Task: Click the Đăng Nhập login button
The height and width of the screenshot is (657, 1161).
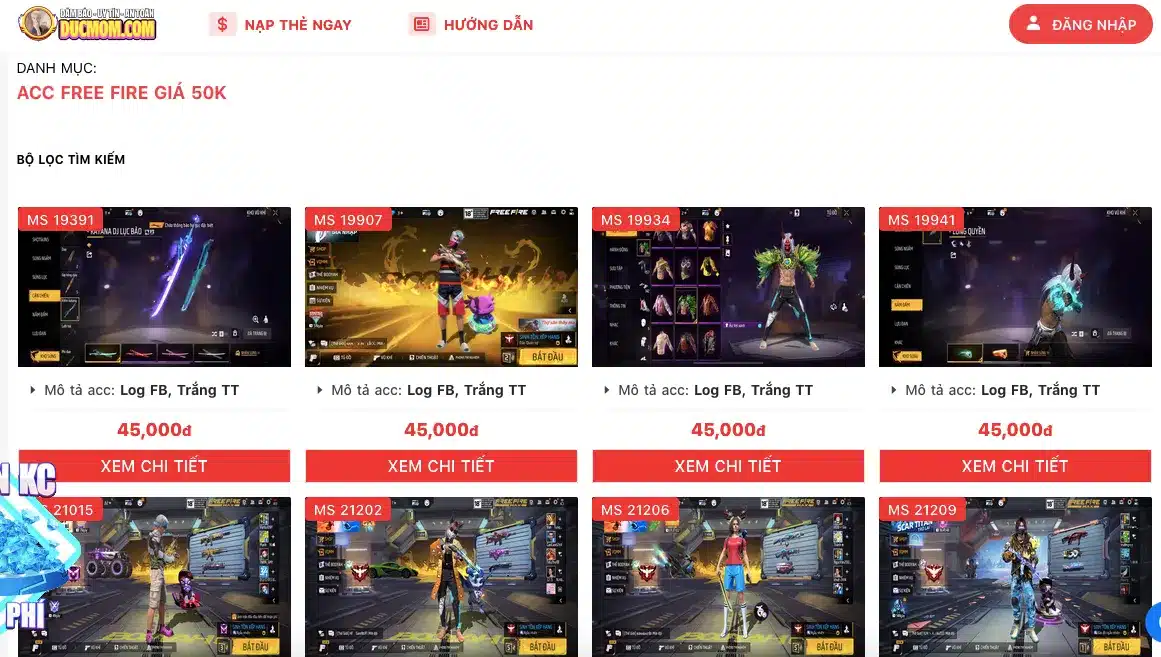Action: point(1080,24)
